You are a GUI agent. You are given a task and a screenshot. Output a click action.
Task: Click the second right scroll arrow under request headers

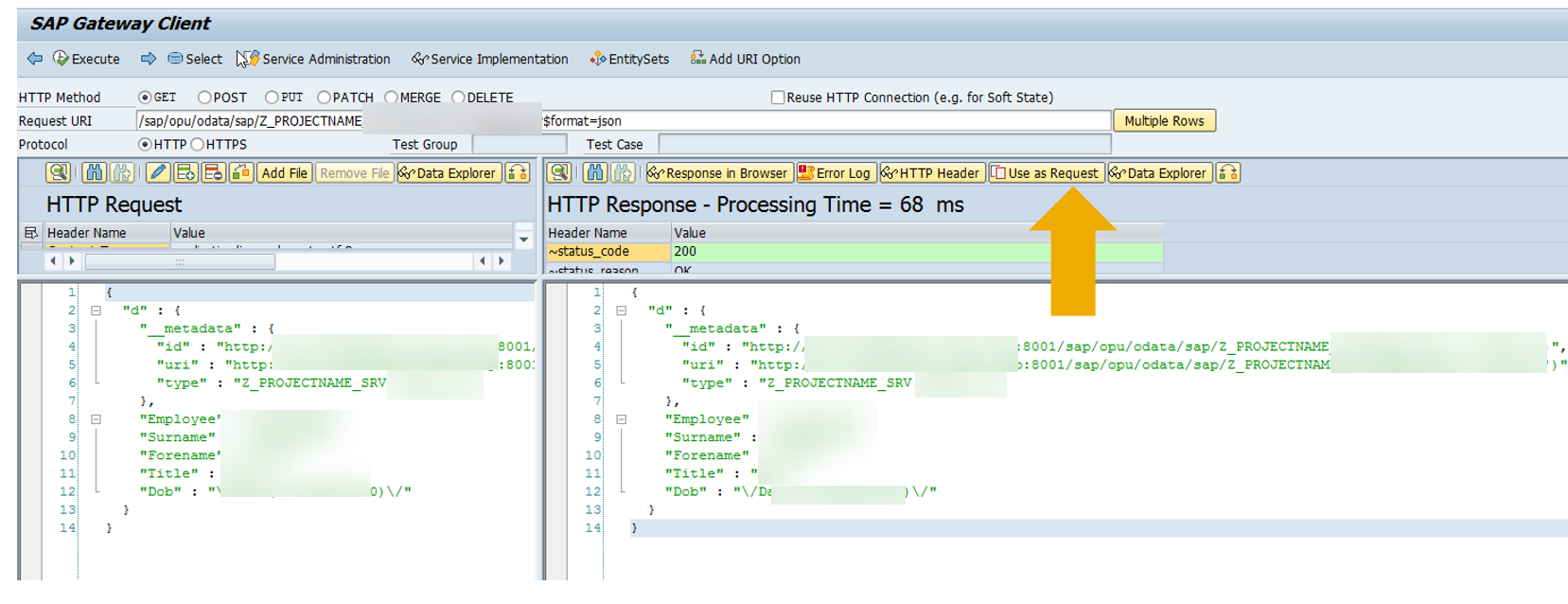click(x=502, y=261)
